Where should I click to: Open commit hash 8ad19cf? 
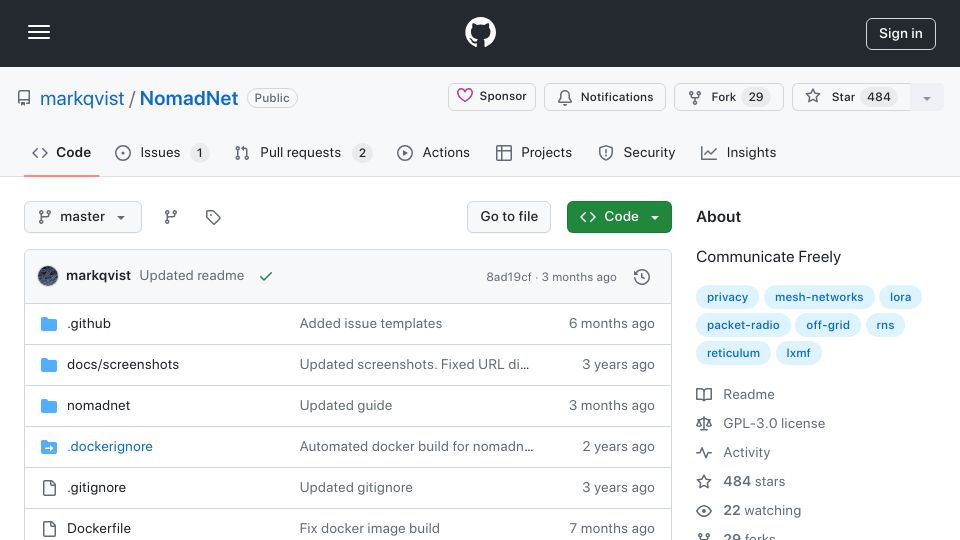pos(509,277)
